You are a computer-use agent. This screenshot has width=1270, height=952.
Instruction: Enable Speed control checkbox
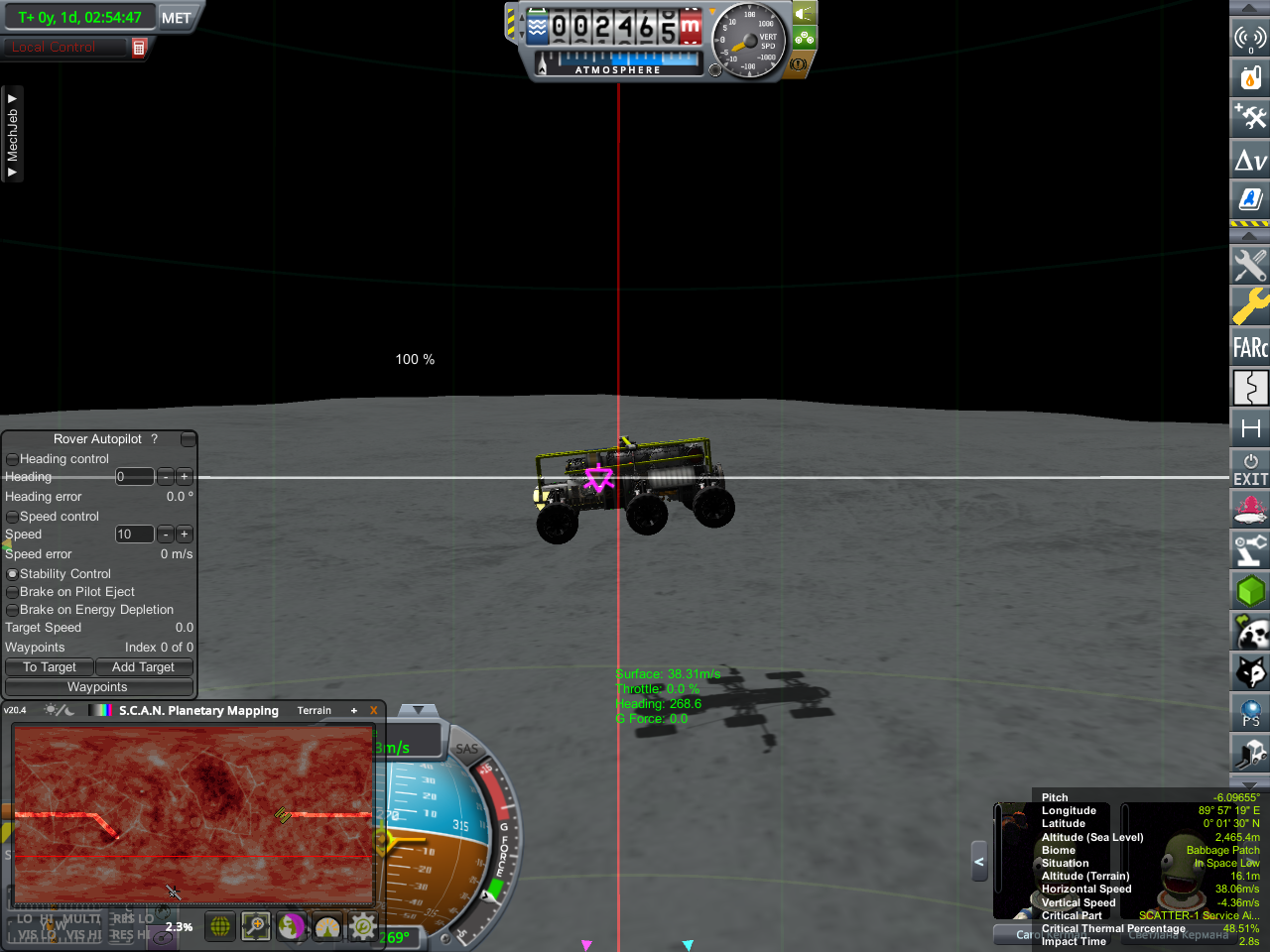coord(12,517)
